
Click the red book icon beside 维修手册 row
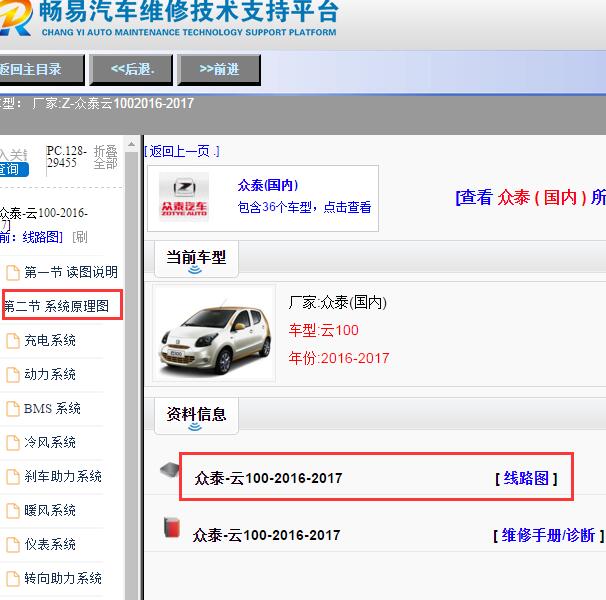point(172,527)
